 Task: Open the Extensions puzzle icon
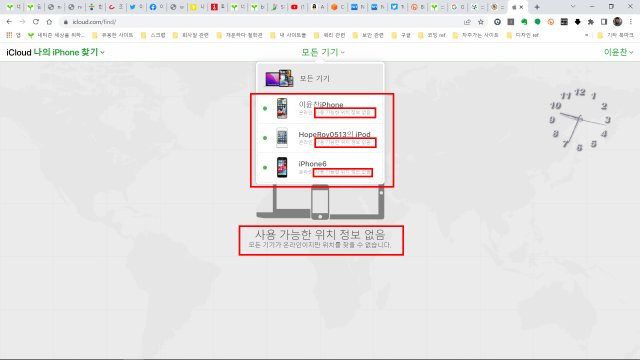click(x=591, y=22)
